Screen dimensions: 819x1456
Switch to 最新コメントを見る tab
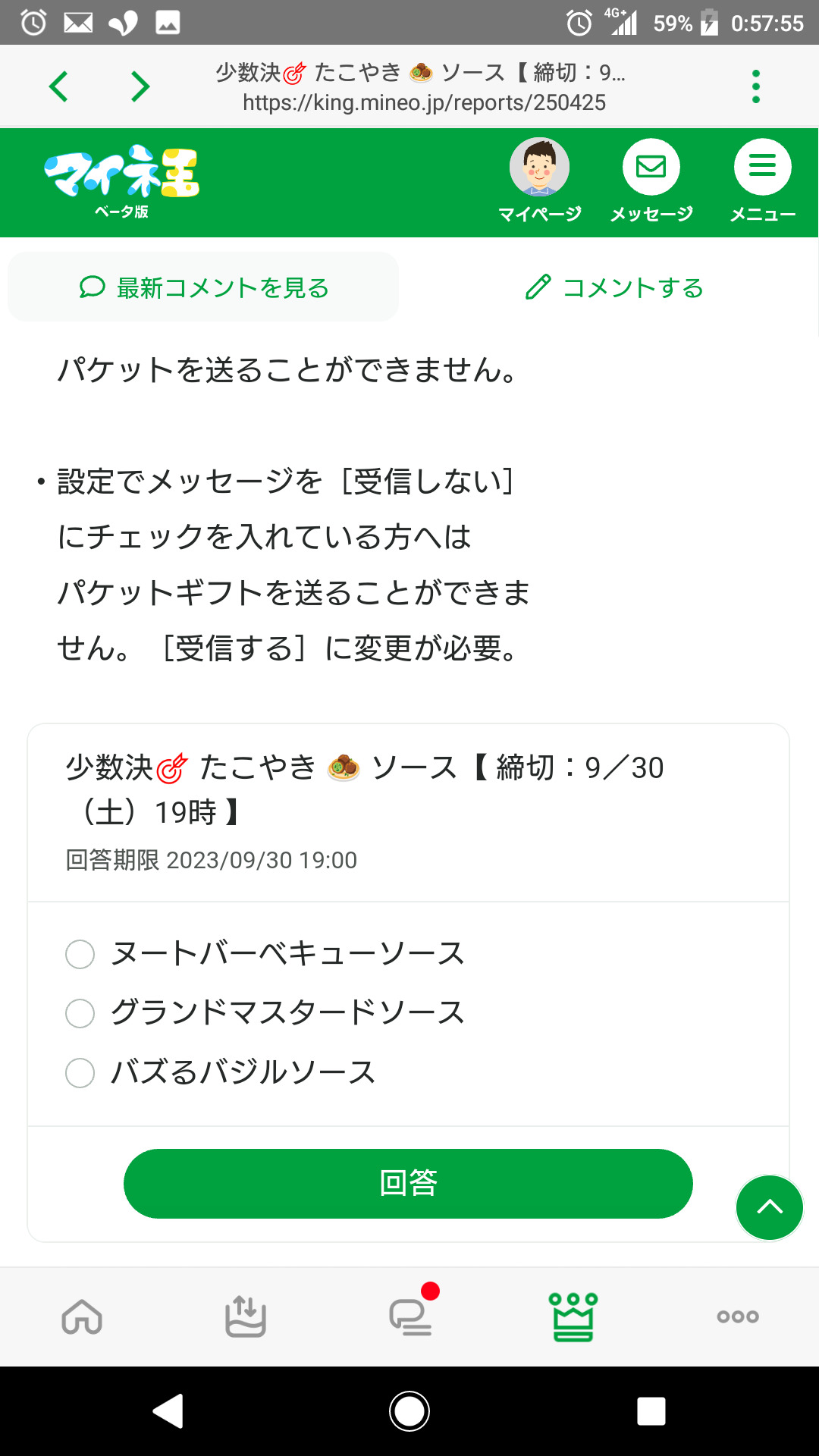(x=203, y=287)
